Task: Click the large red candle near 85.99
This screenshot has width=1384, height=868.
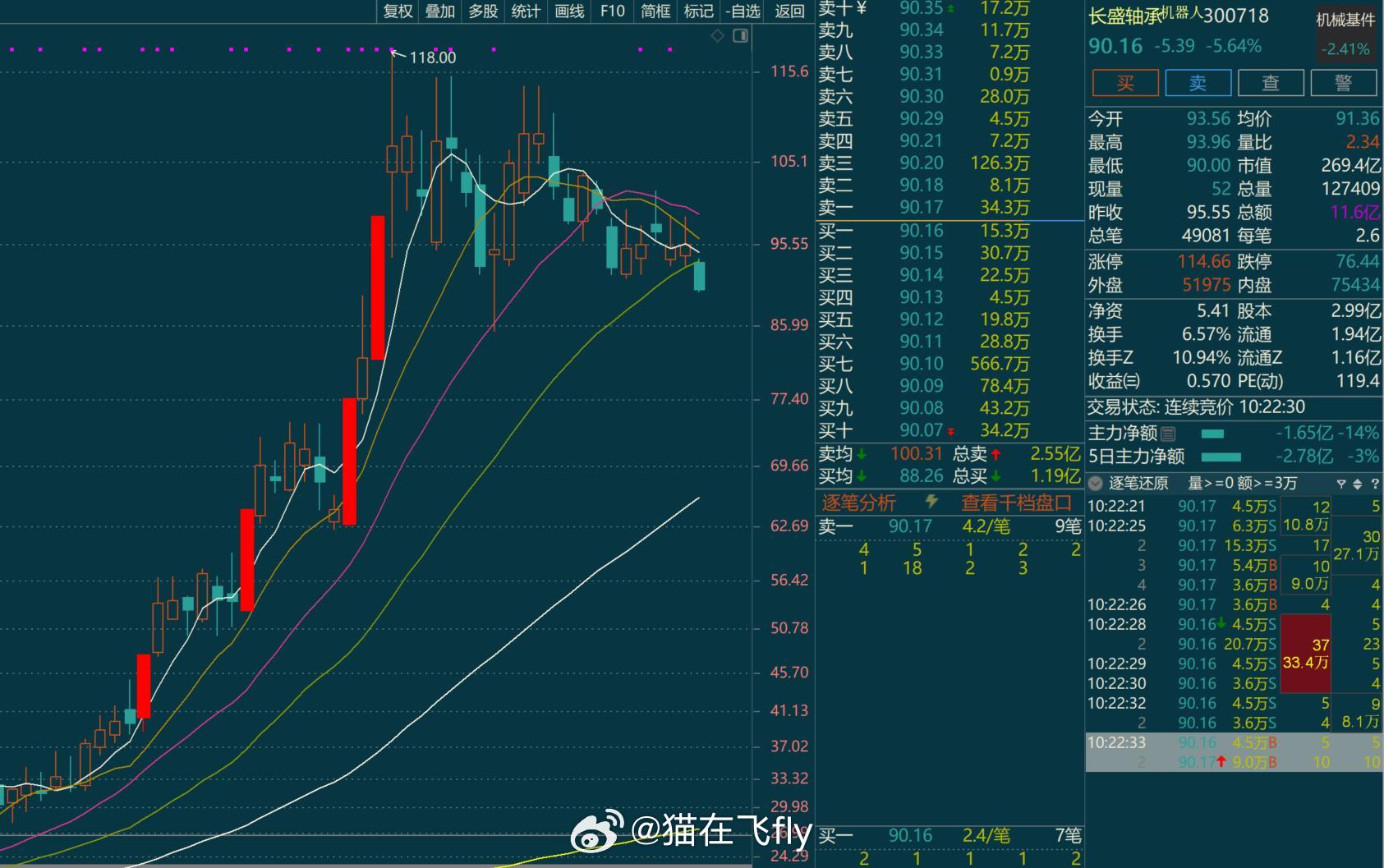Action: point(378,287)
